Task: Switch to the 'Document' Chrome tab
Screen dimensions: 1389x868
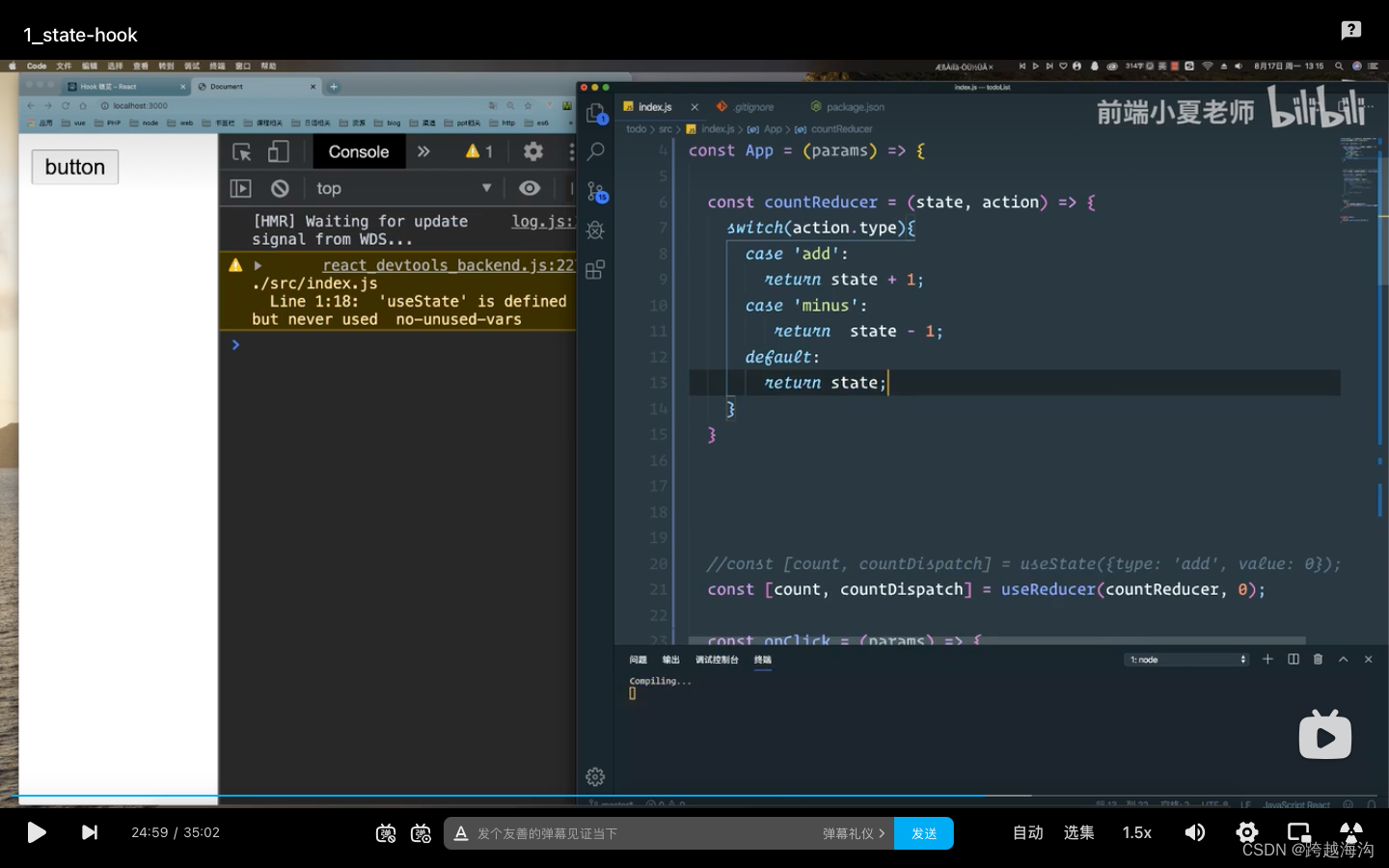Action: tap(256, 87)
